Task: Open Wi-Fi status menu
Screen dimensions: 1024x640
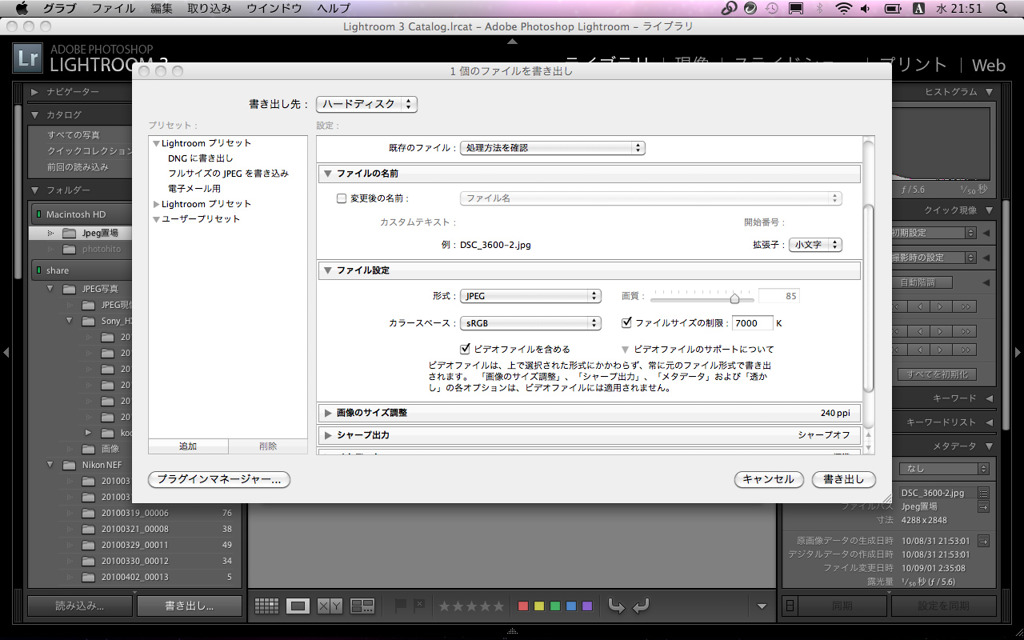Action: tap(844, 8)
